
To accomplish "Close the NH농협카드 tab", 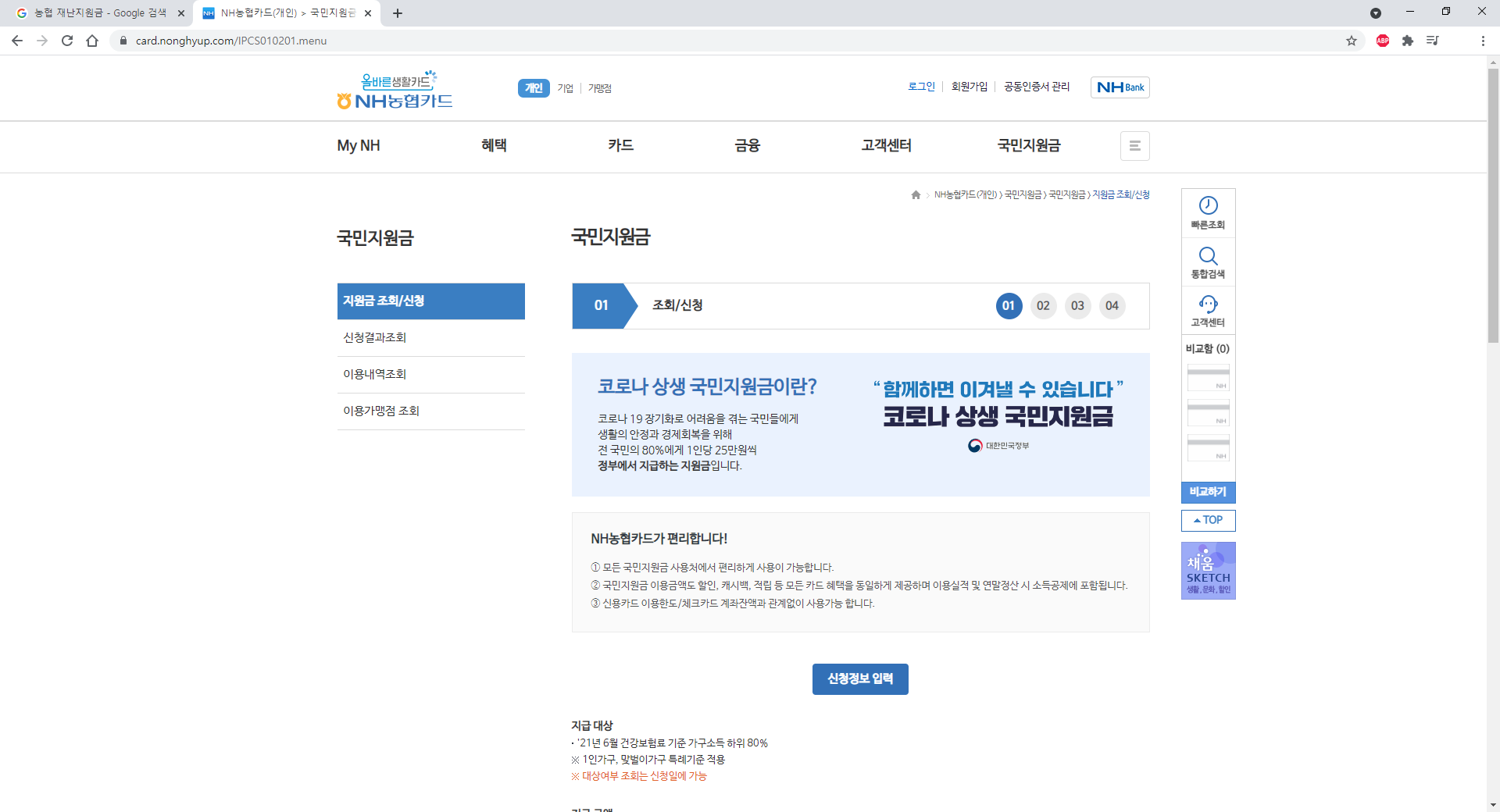I will [x=368, y=13].
